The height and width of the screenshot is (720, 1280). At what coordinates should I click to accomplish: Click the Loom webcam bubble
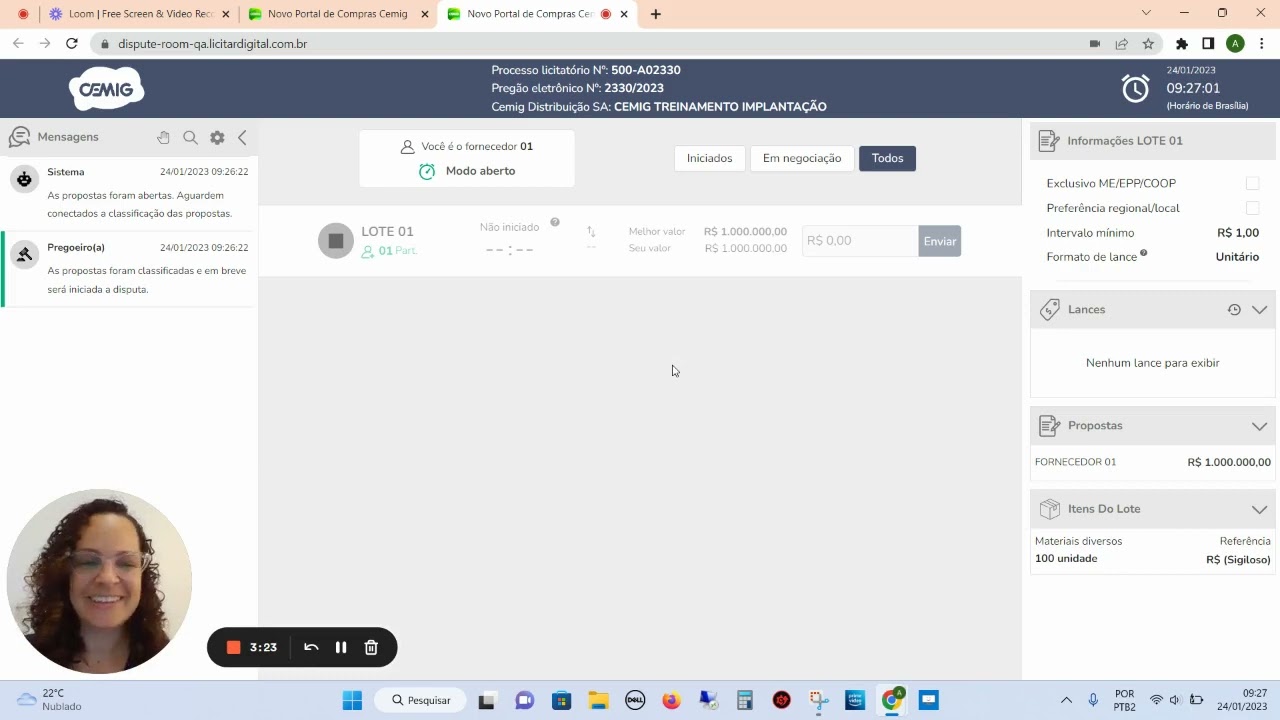[98, 581]
